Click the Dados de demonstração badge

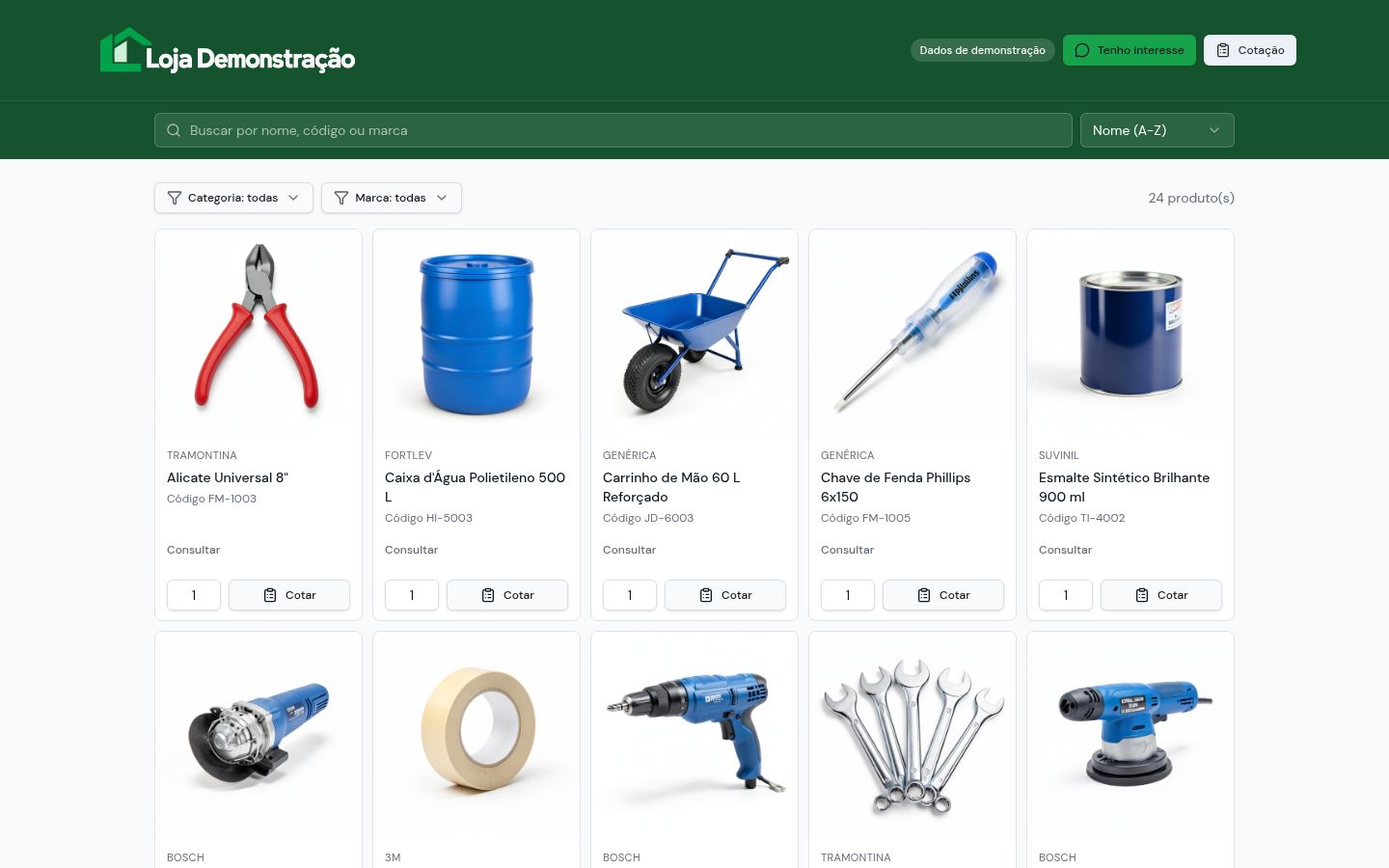point(982,50)
